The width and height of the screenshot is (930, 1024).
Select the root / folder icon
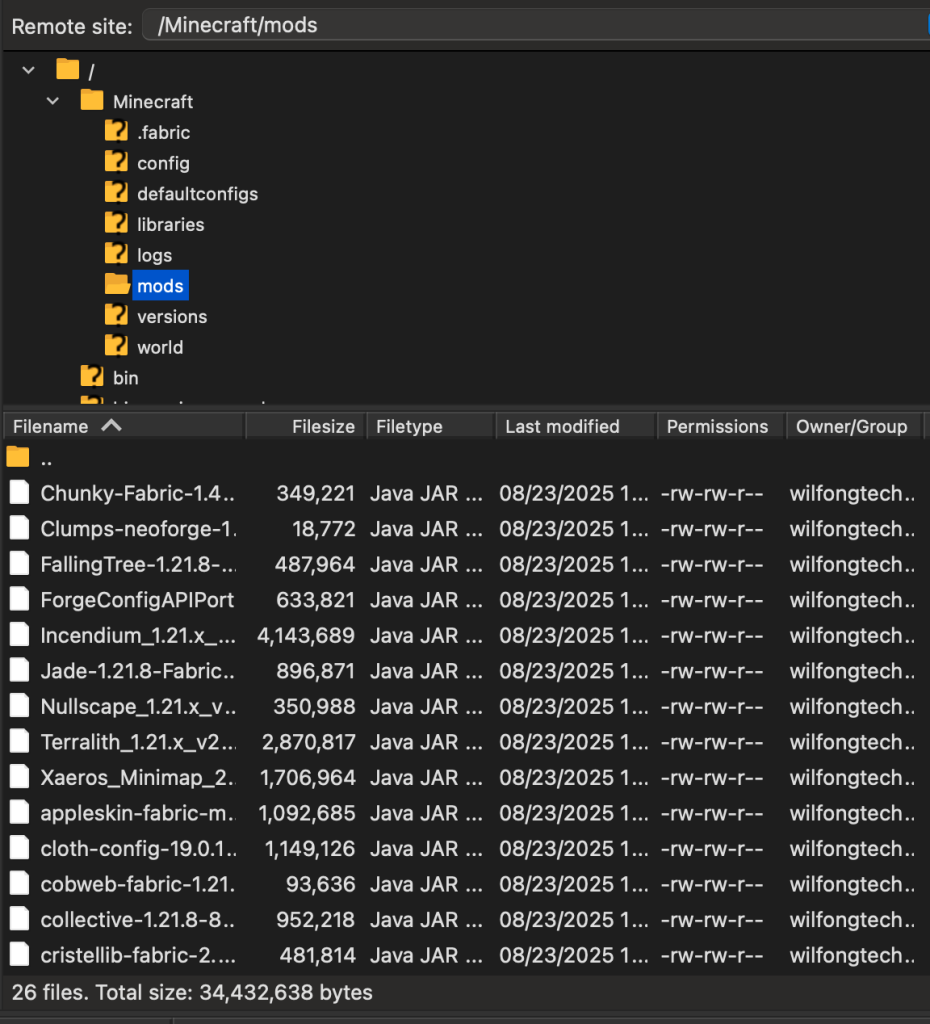[x=67, y=69]
